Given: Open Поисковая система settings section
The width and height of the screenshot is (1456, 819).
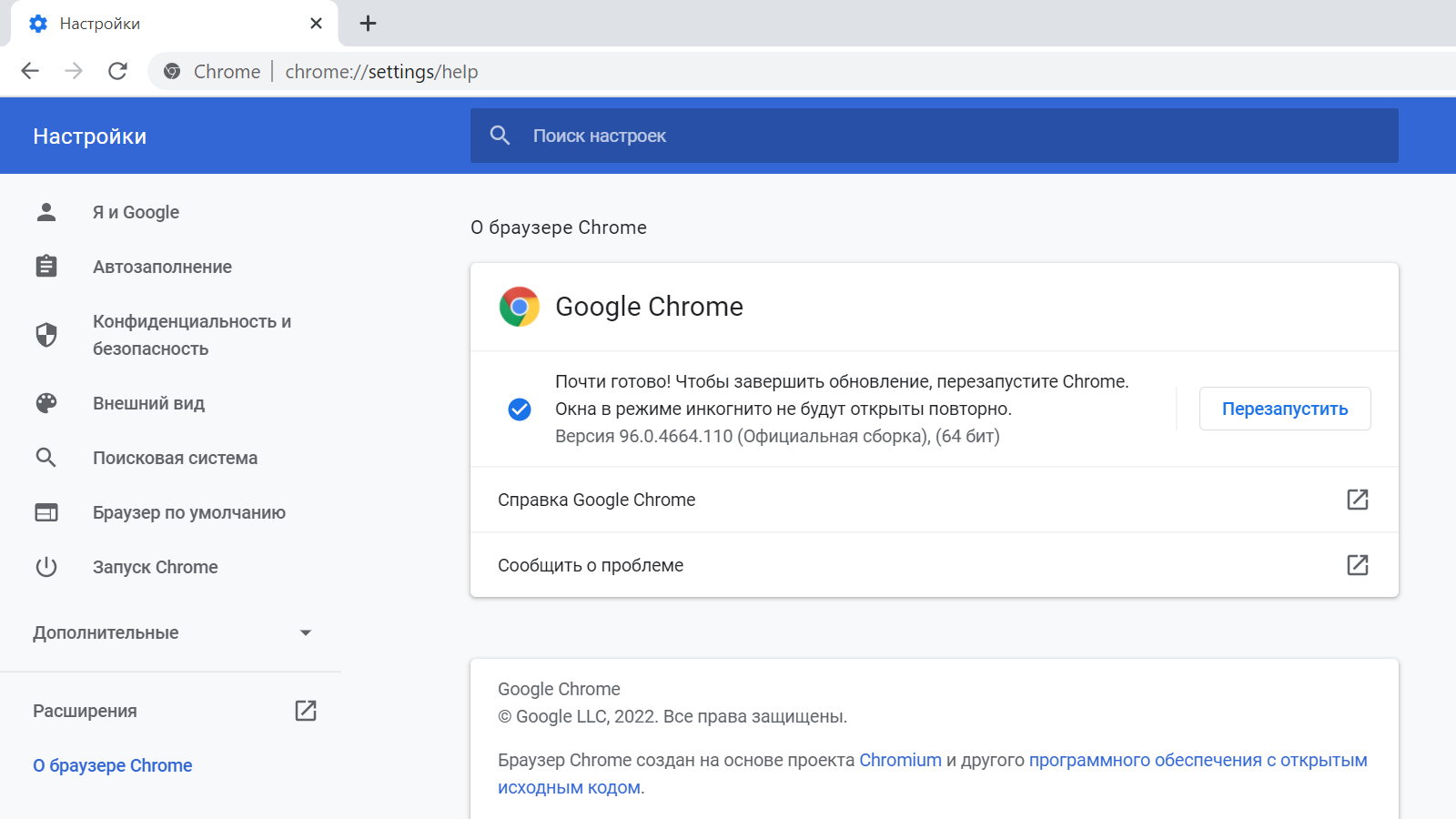Looking at the screenshot, I should pos(175,458).
